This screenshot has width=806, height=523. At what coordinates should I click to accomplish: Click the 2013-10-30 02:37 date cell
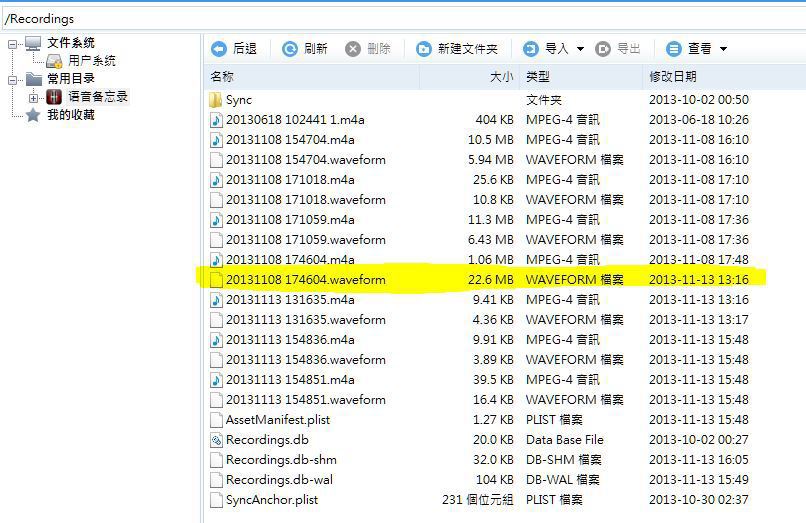click(x=699, y=500)
